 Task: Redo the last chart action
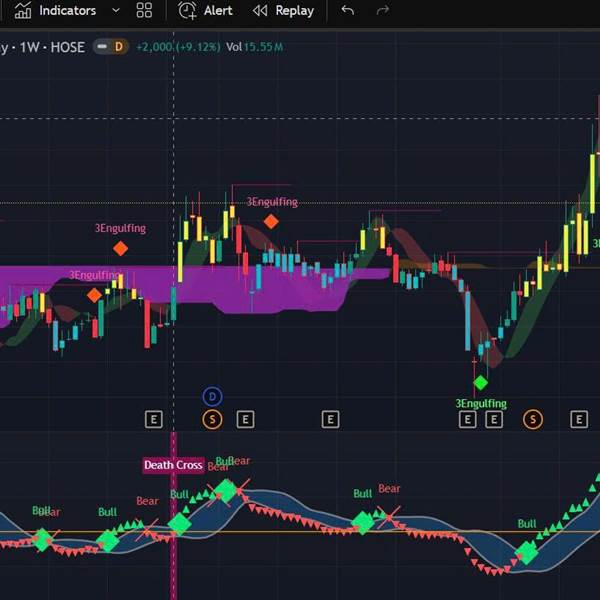point(383,10)
